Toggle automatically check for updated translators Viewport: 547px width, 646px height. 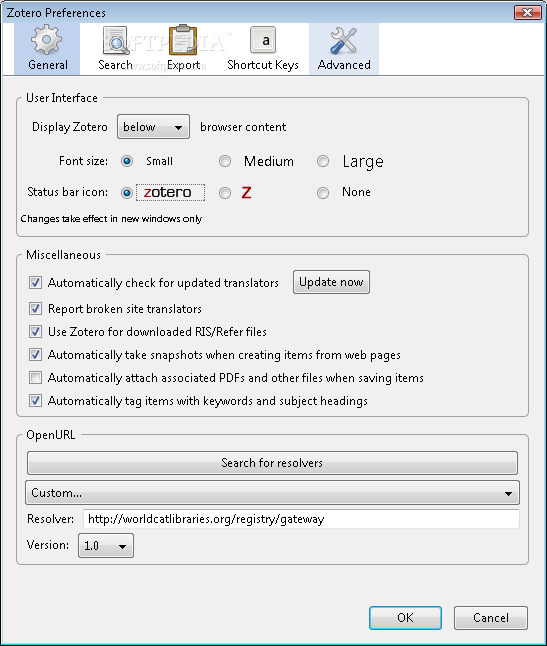pos(35,283)
